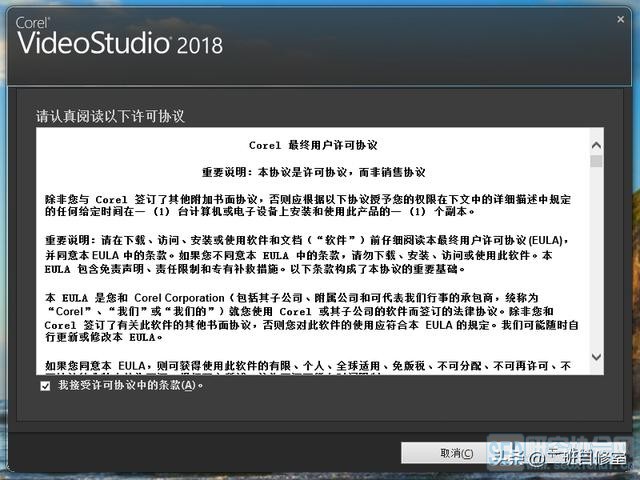This screenshot has height=480, width=640.
Task: Click the line '重要说明: 本协议是许可协议, 而非销售协议'
Action: (x=313, y=172)
